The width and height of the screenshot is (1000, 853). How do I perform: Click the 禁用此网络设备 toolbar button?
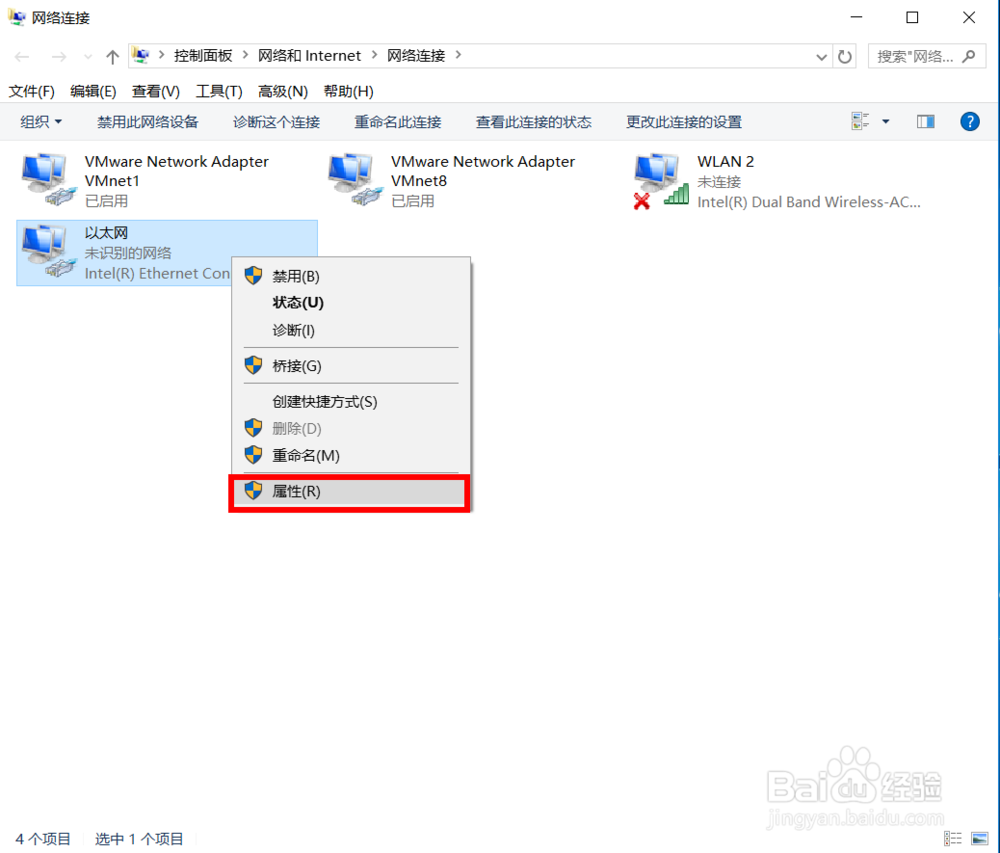point(147,122)
